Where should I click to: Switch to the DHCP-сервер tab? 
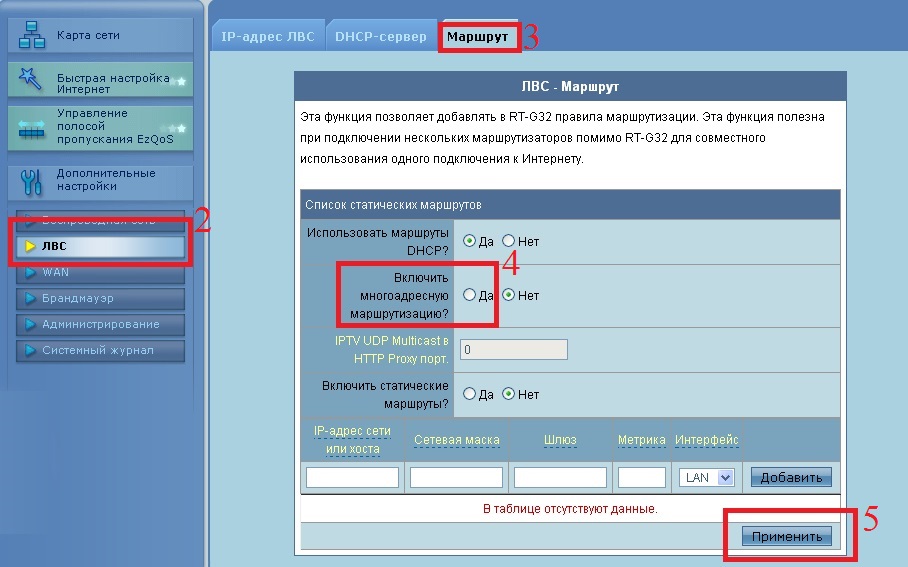click(x=380, y=36)
